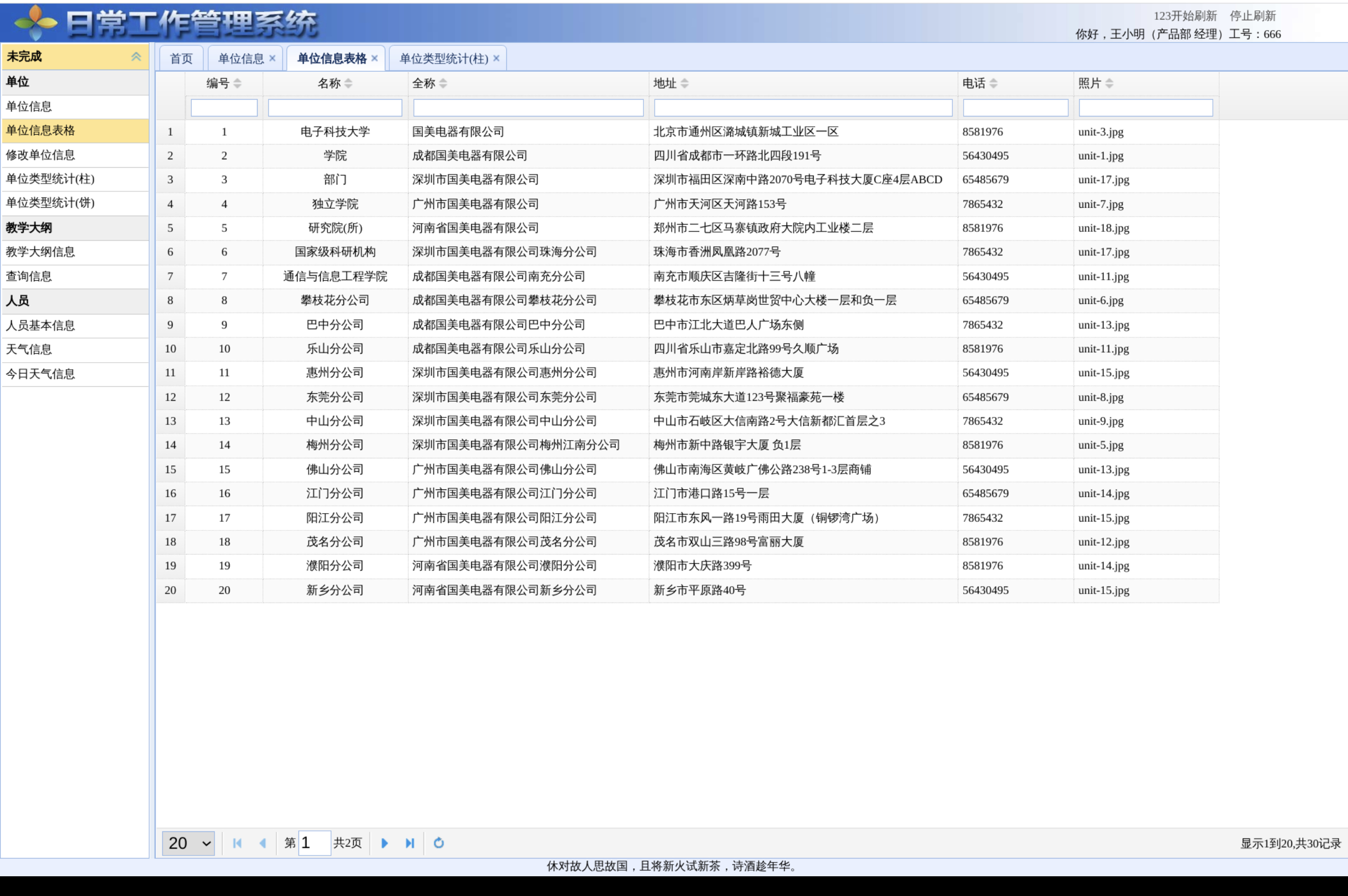Click the page number input field
1348x896 pixels.
(314, 843)
